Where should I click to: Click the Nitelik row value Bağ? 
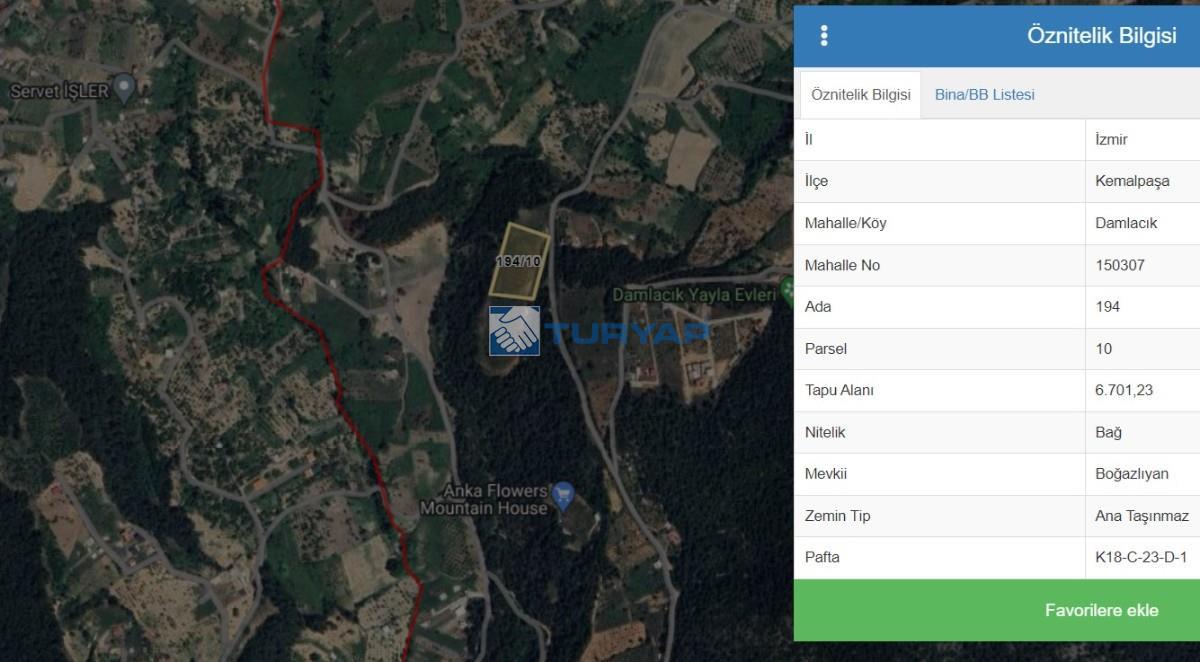pyautogui.click(x=1108, y=432)
